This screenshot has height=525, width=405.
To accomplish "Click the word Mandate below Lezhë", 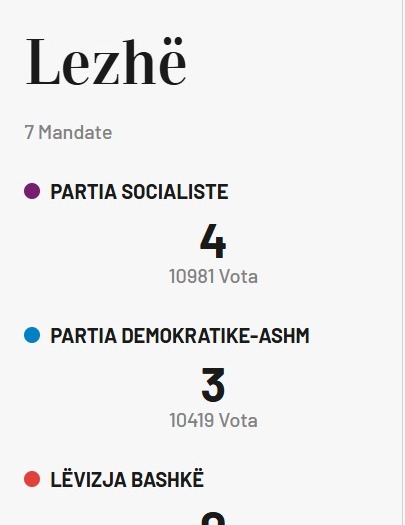I will pyautogui.click(x=75, y=132).
